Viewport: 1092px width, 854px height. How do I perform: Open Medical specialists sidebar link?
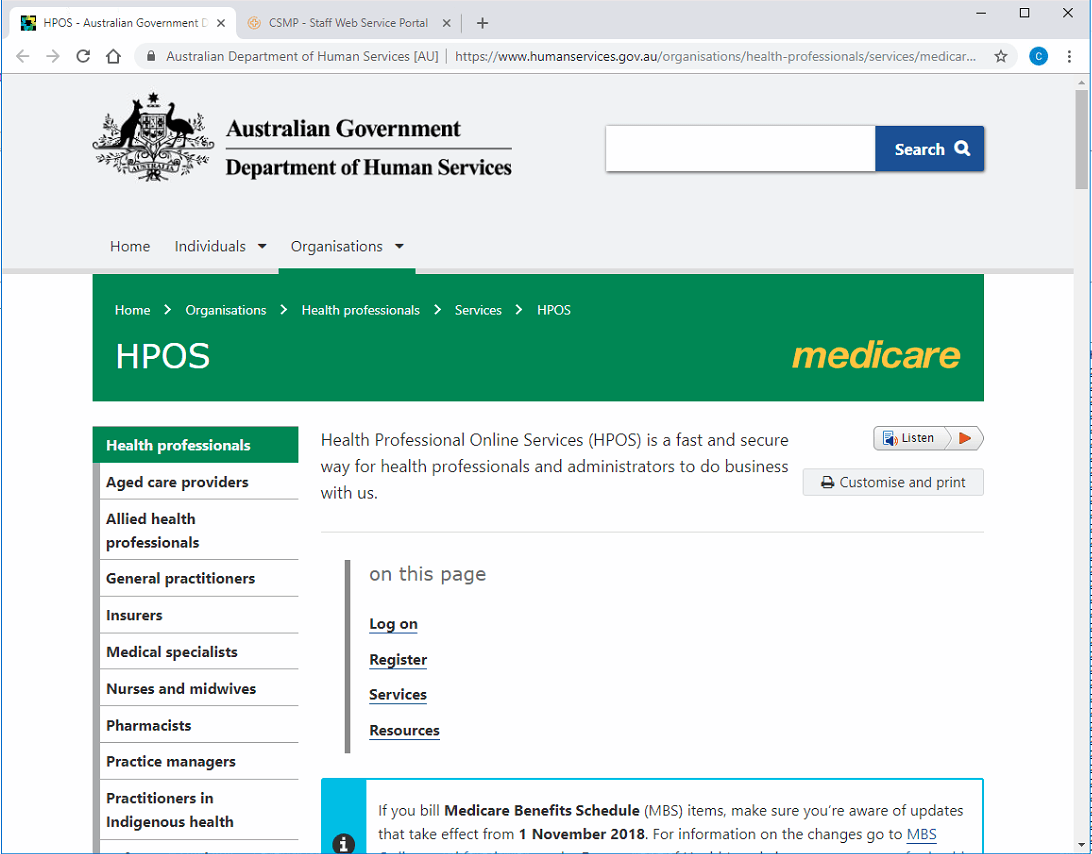(x=171, y=652)
